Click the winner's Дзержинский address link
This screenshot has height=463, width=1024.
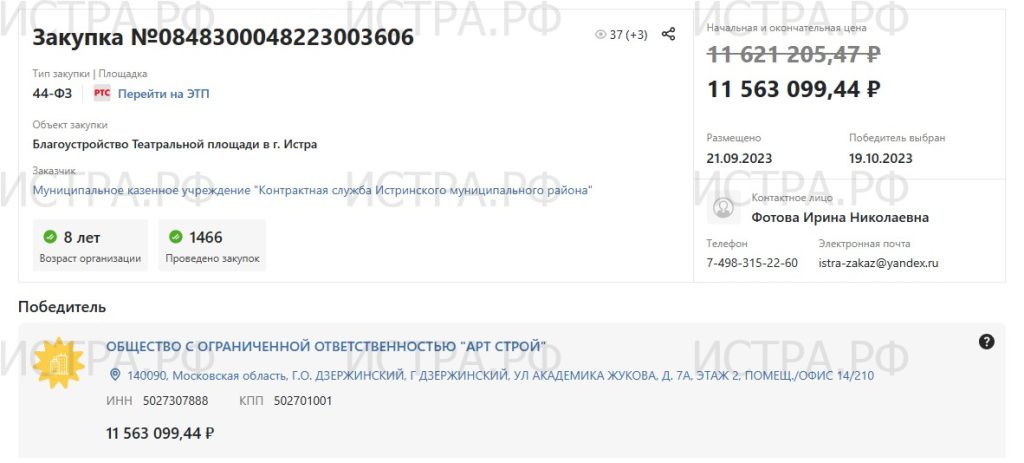tap(500, 376)
